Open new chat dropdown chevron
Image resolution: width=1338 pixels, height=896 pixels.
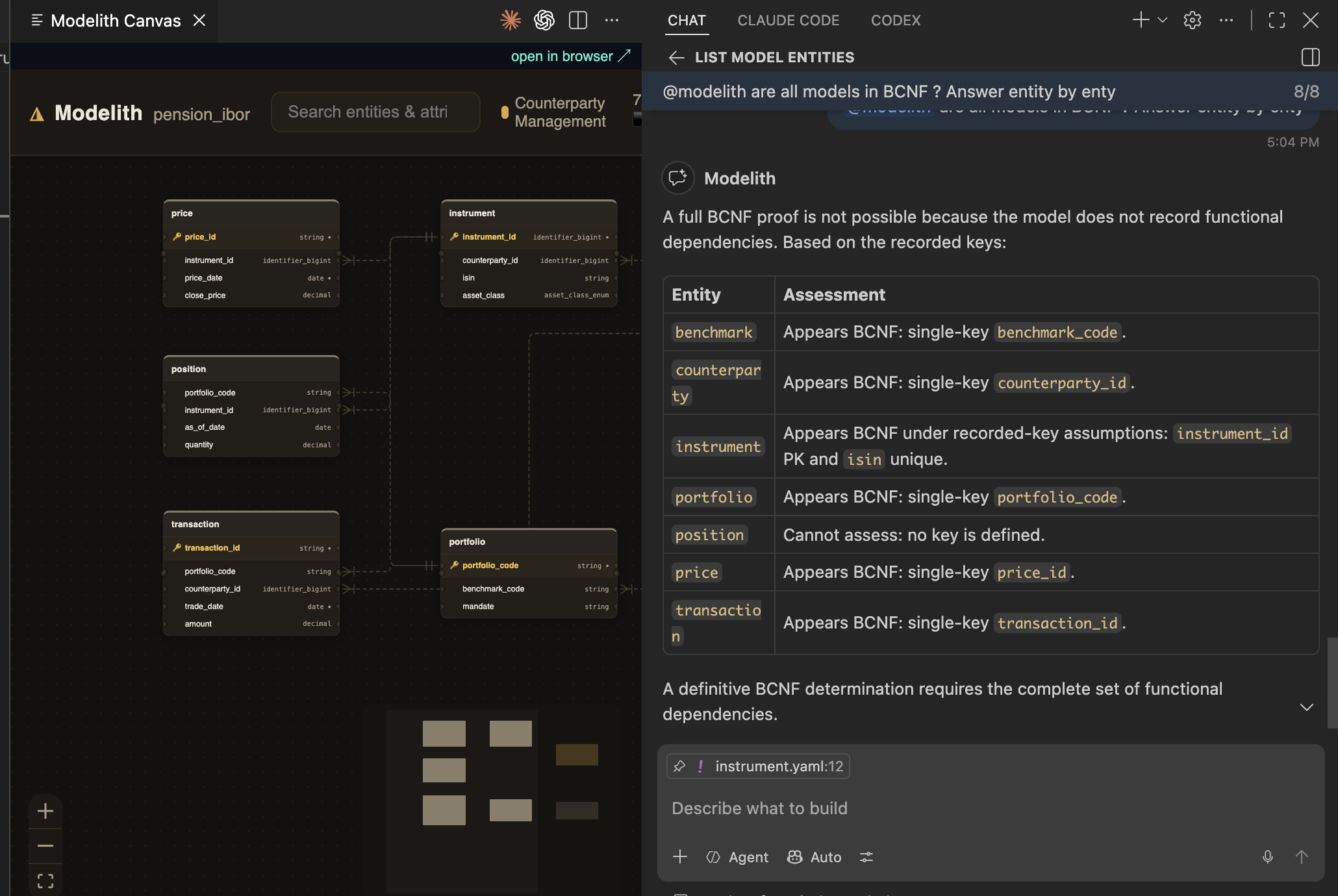[x=1163, y=20]
